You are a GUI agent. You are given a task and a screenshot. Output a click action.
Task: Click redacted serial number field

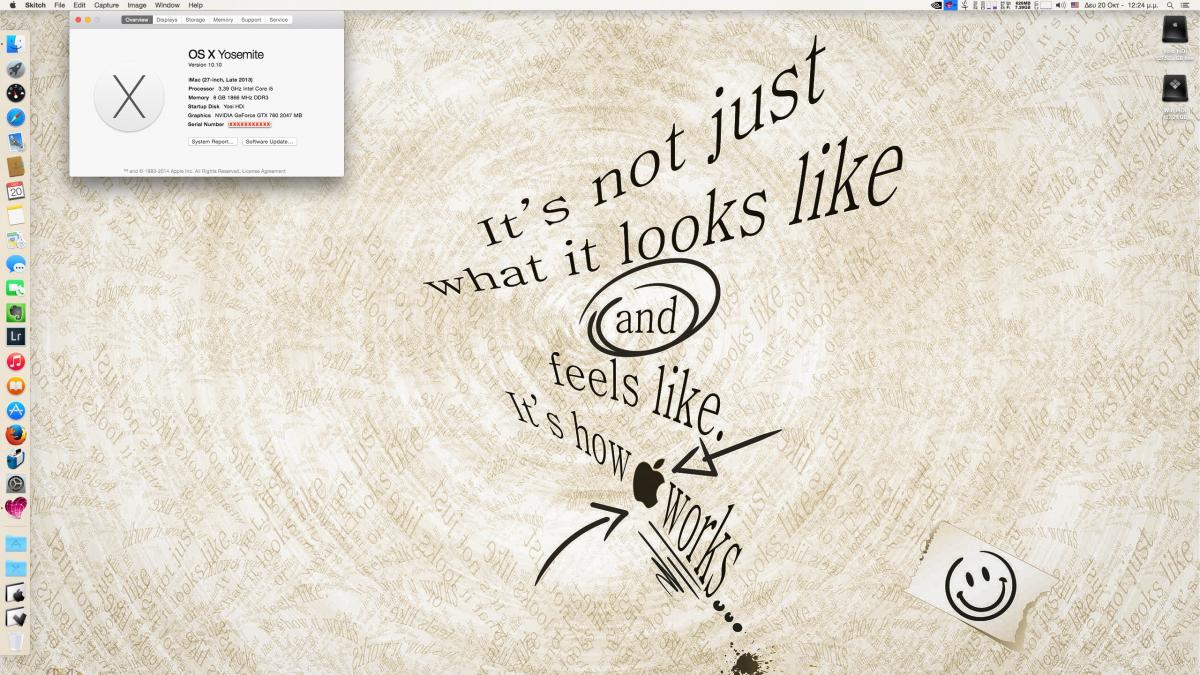(x=249, y=124)
